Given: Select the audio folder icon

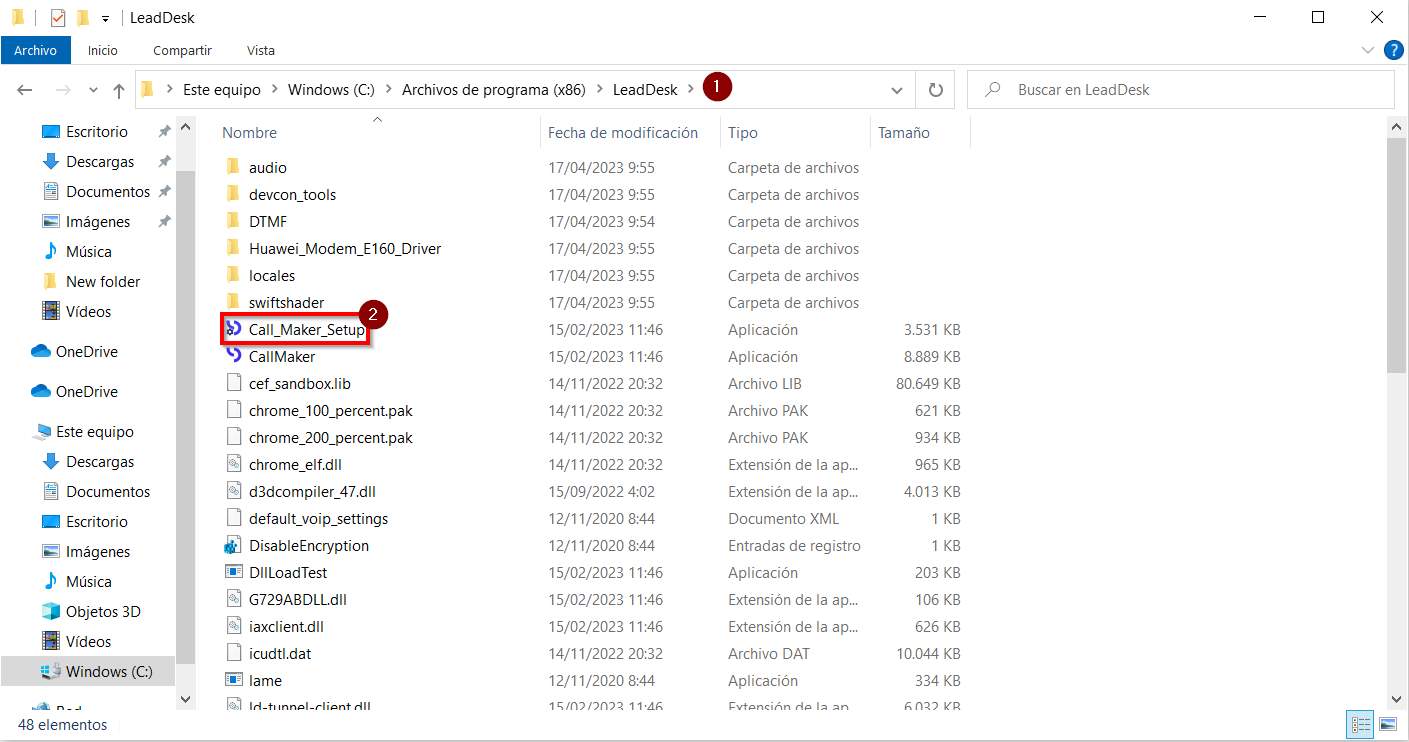Looking at the screenshot, I should pyautogui.click(x=233, y=167).
